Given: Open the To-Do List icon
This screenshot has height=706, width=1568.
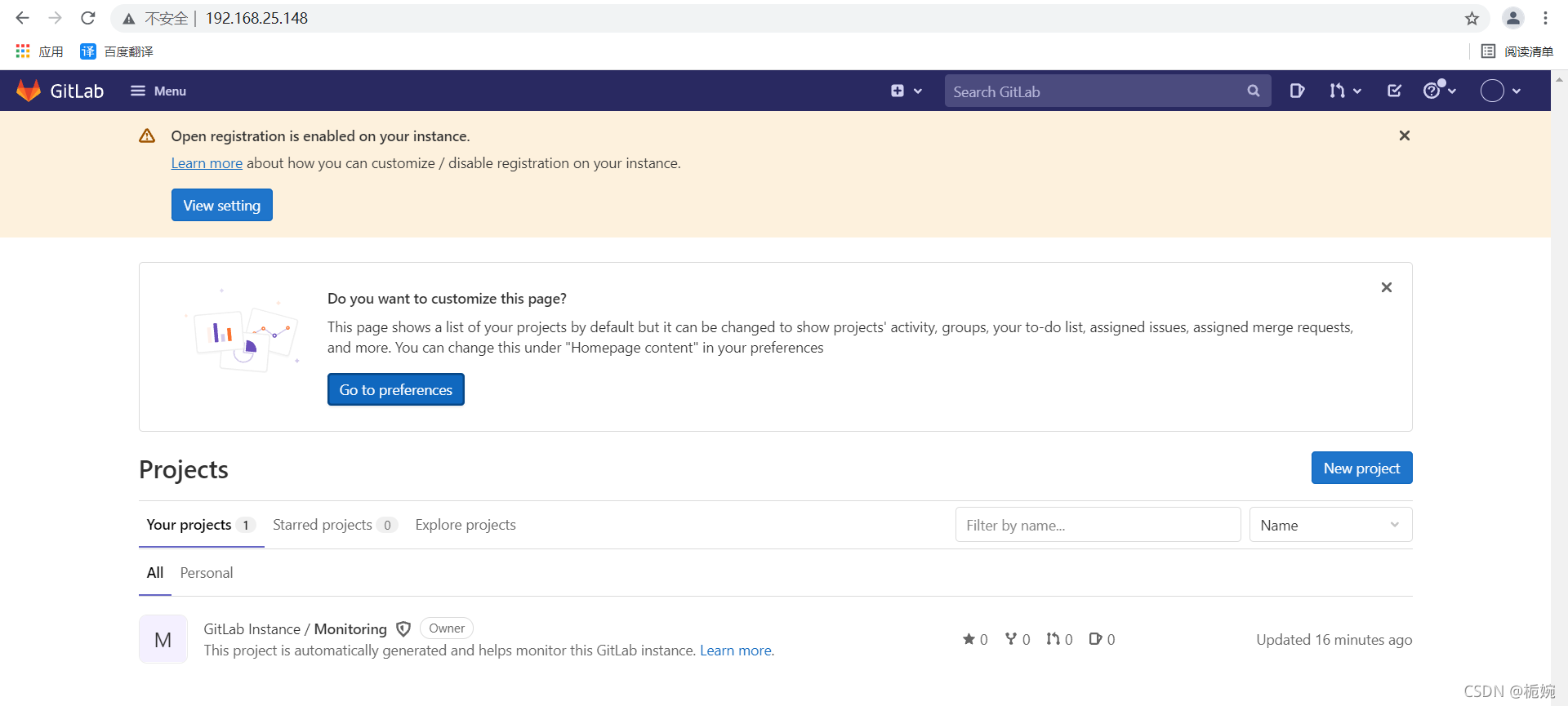Looking at the screenshot, I should (x=1395, y=91).
